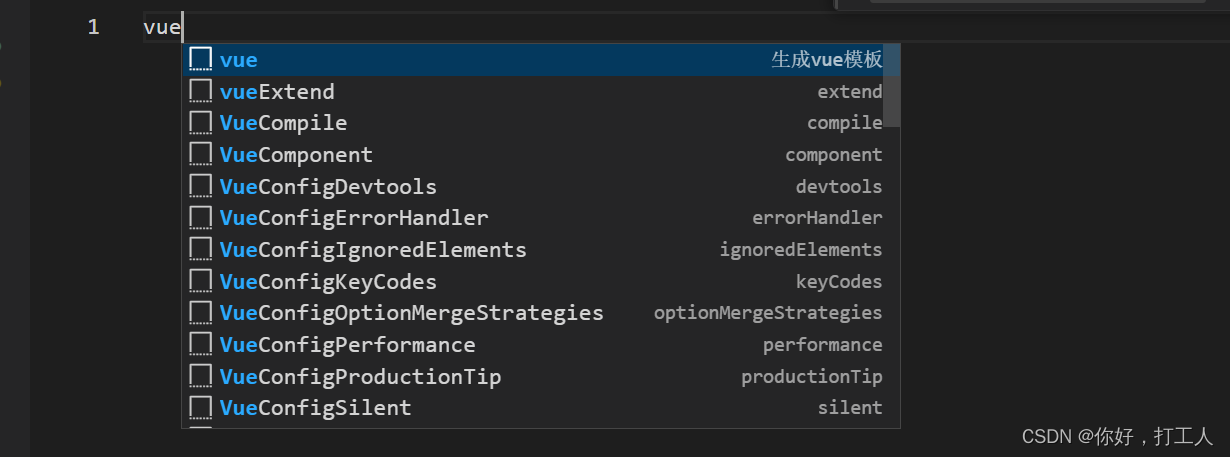Click the snippet icon beside vueExtend

click(x=200, y=91)
